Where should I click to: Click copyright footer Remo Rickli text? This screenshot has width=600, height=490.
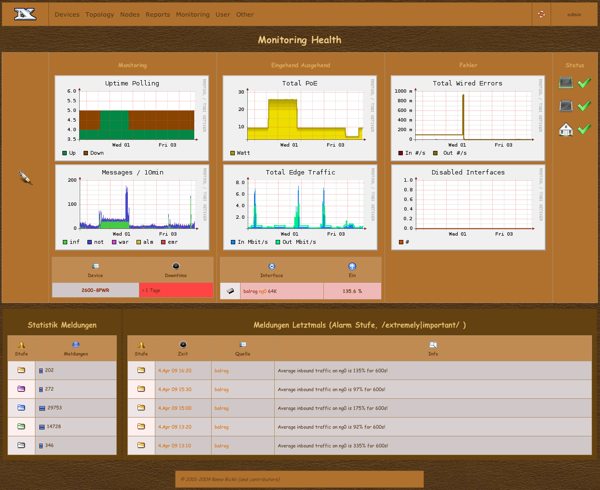tap(230, 479)
